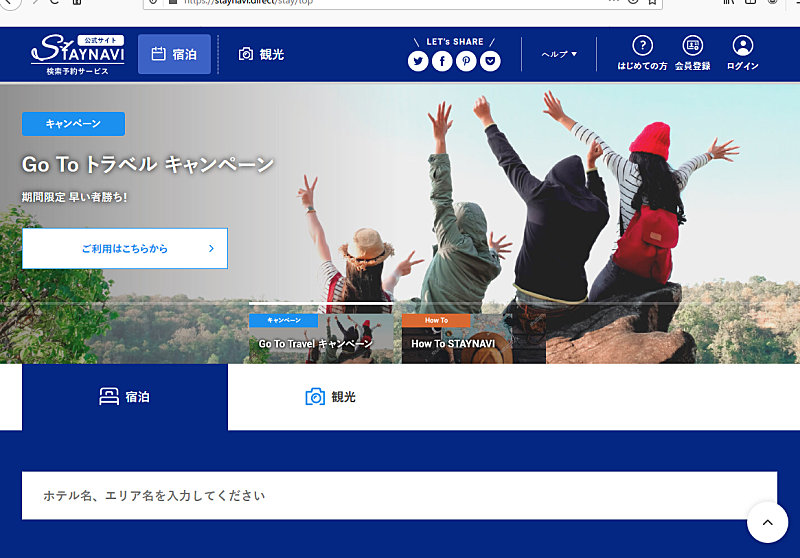Share the page on Twitter
This screenshot has width=800, height=558.
coord(418,61)
